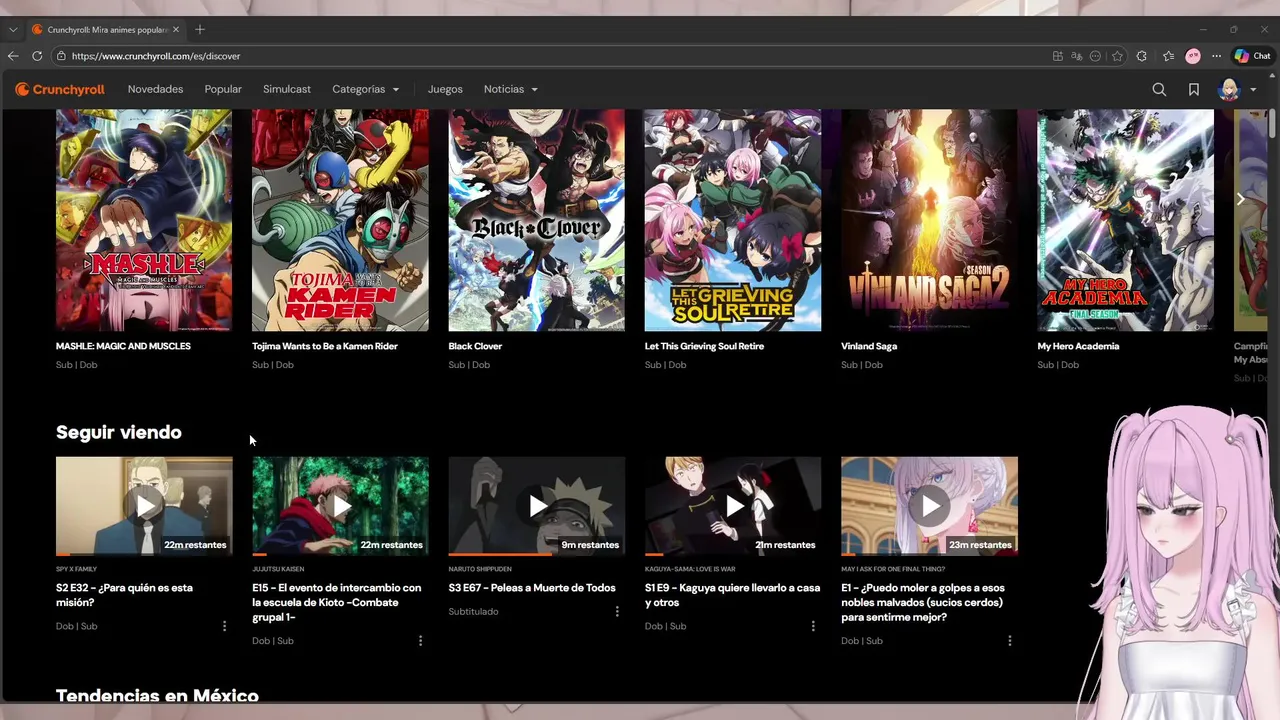Open the Black Clover poster
Image resolution: width=1280 pixels, height=720 pixels.
coord(536,220)
